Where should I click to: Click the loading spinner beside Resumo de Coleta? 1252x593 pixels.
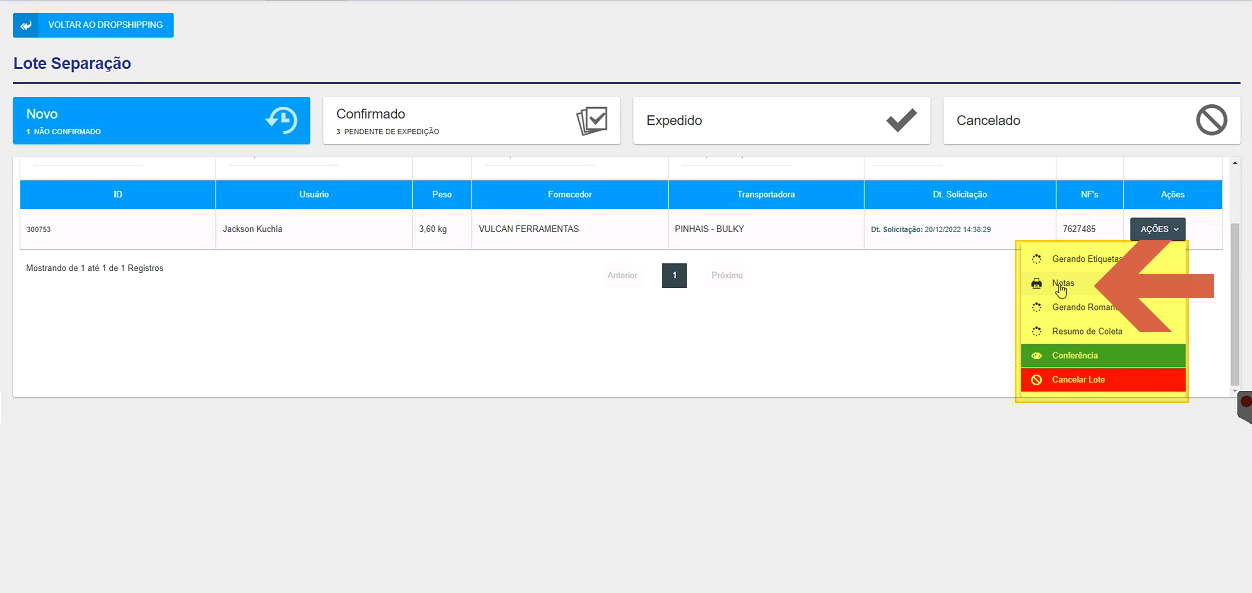point(1036,331)
